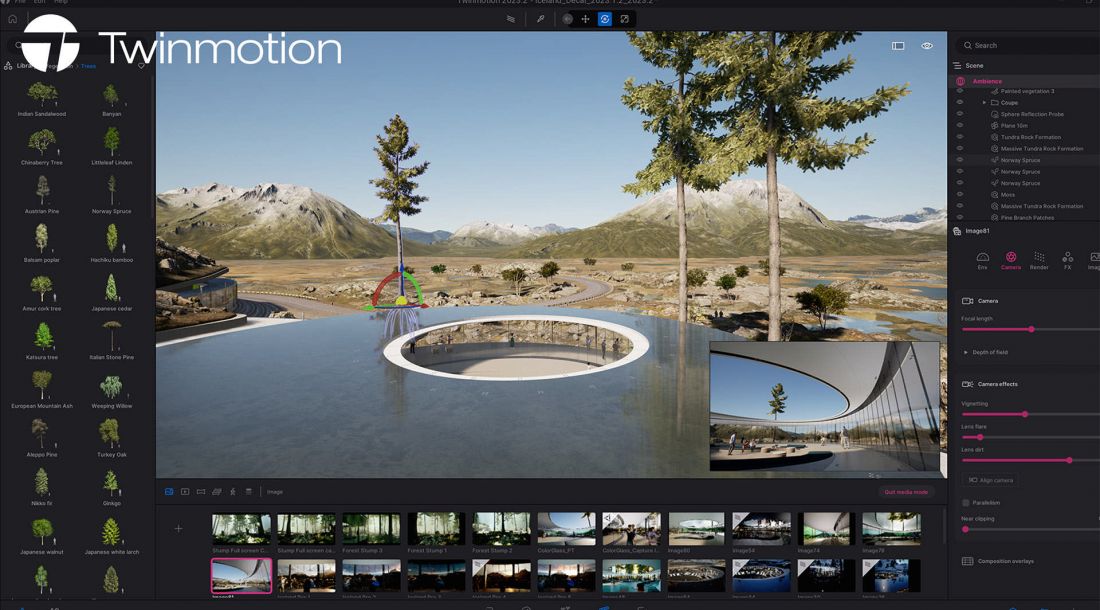Click the Quit media mode button

[x=906, y=492]
